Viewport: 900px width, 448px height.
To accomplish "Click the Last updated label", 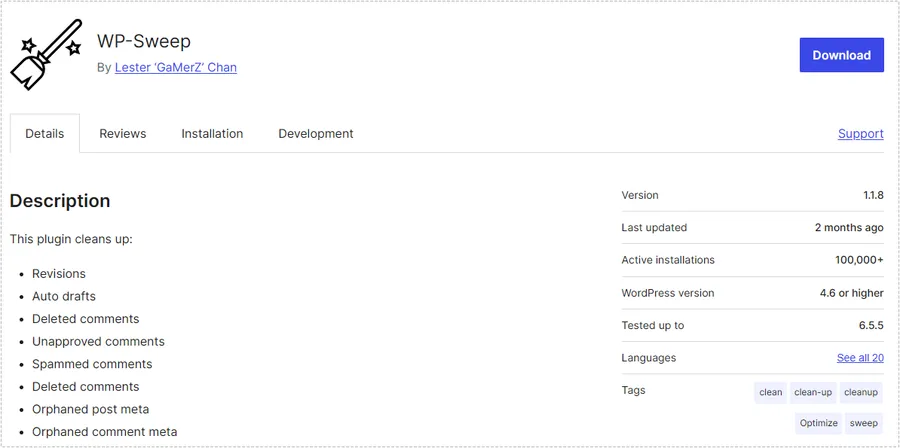I will click(x=654, y=228).
